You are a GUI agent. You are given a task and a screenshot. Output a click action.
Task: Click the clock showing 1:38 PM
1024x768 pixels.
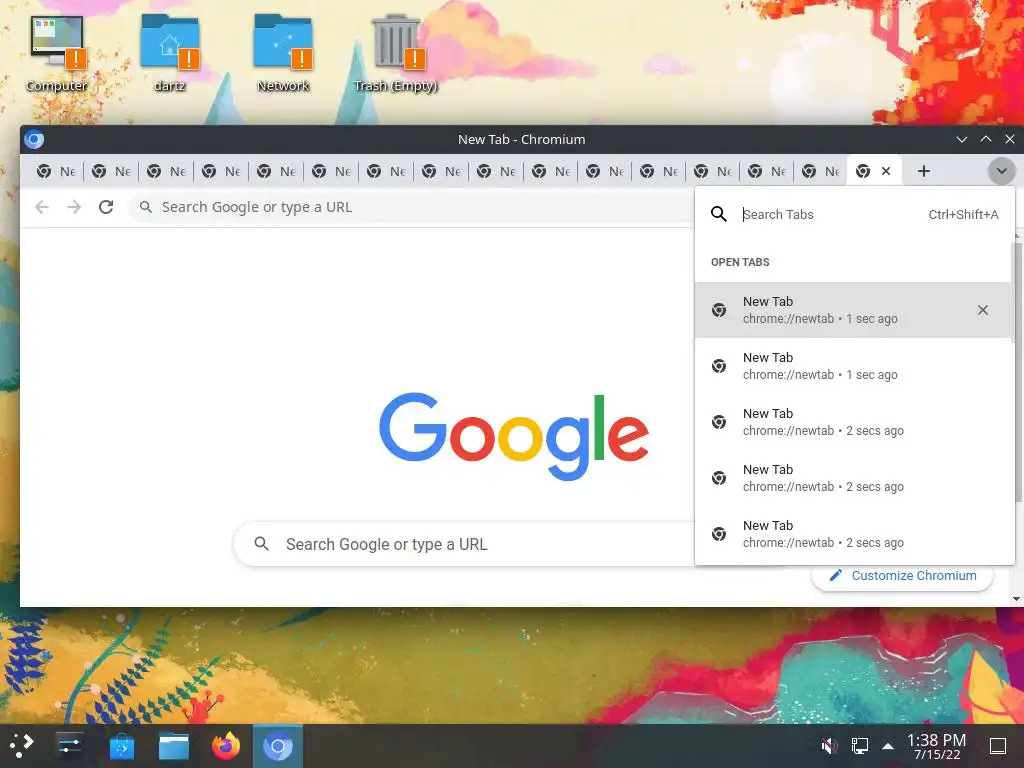point(936,746)
